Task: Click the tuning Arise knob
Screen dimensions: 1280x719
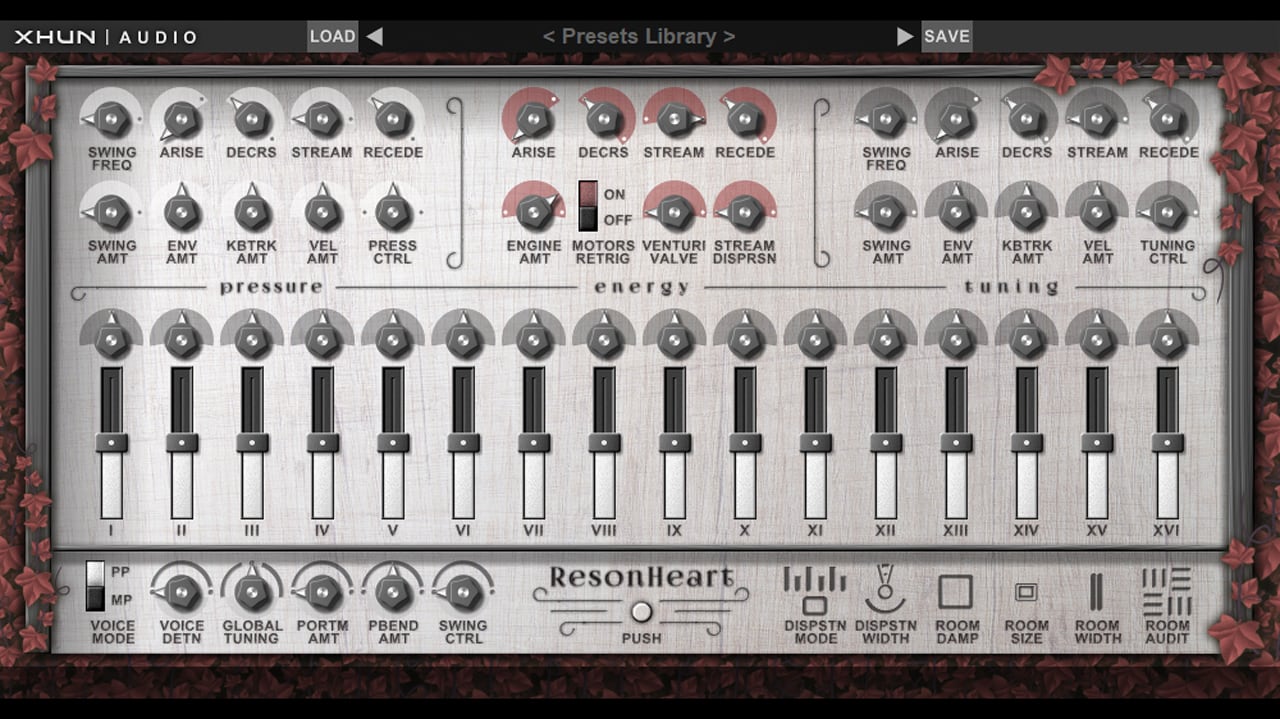Action: [x=956, y=119]
